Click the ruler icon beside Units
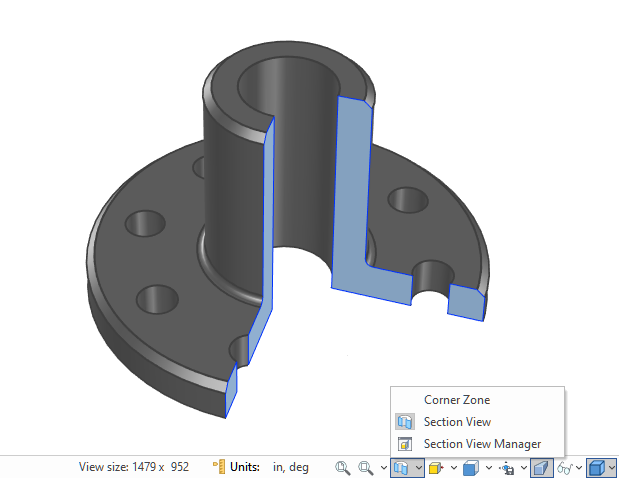The image size is (619, 478). pos(219,467)
